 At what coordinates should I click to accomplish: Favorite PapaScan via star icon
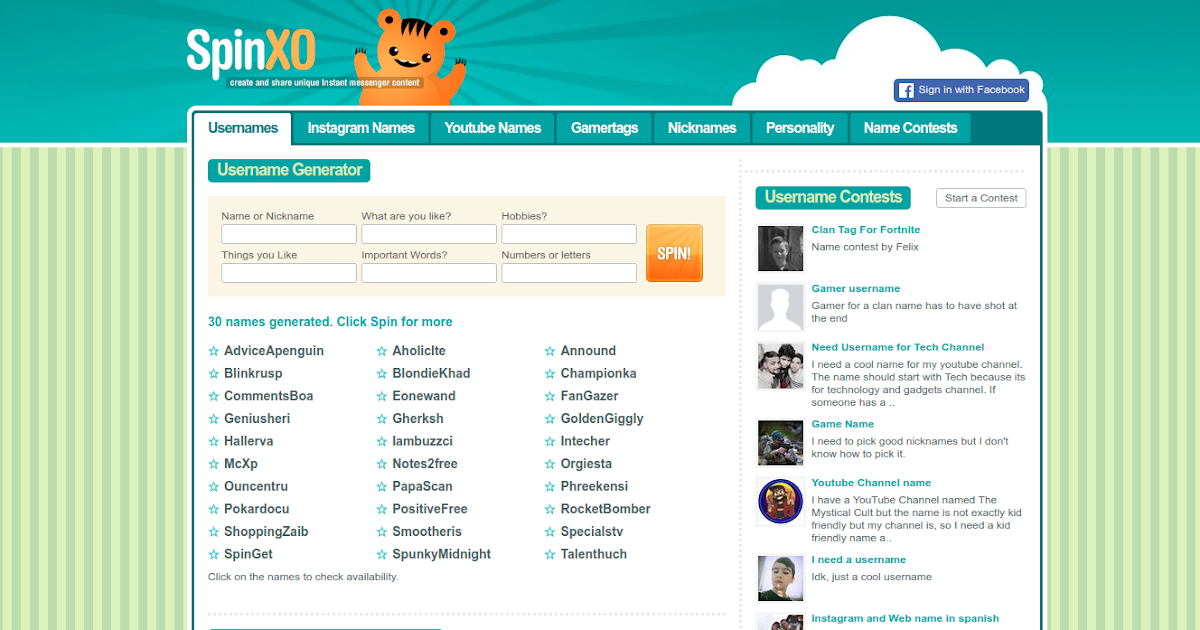pyautogui.click(x=382, y=487)
